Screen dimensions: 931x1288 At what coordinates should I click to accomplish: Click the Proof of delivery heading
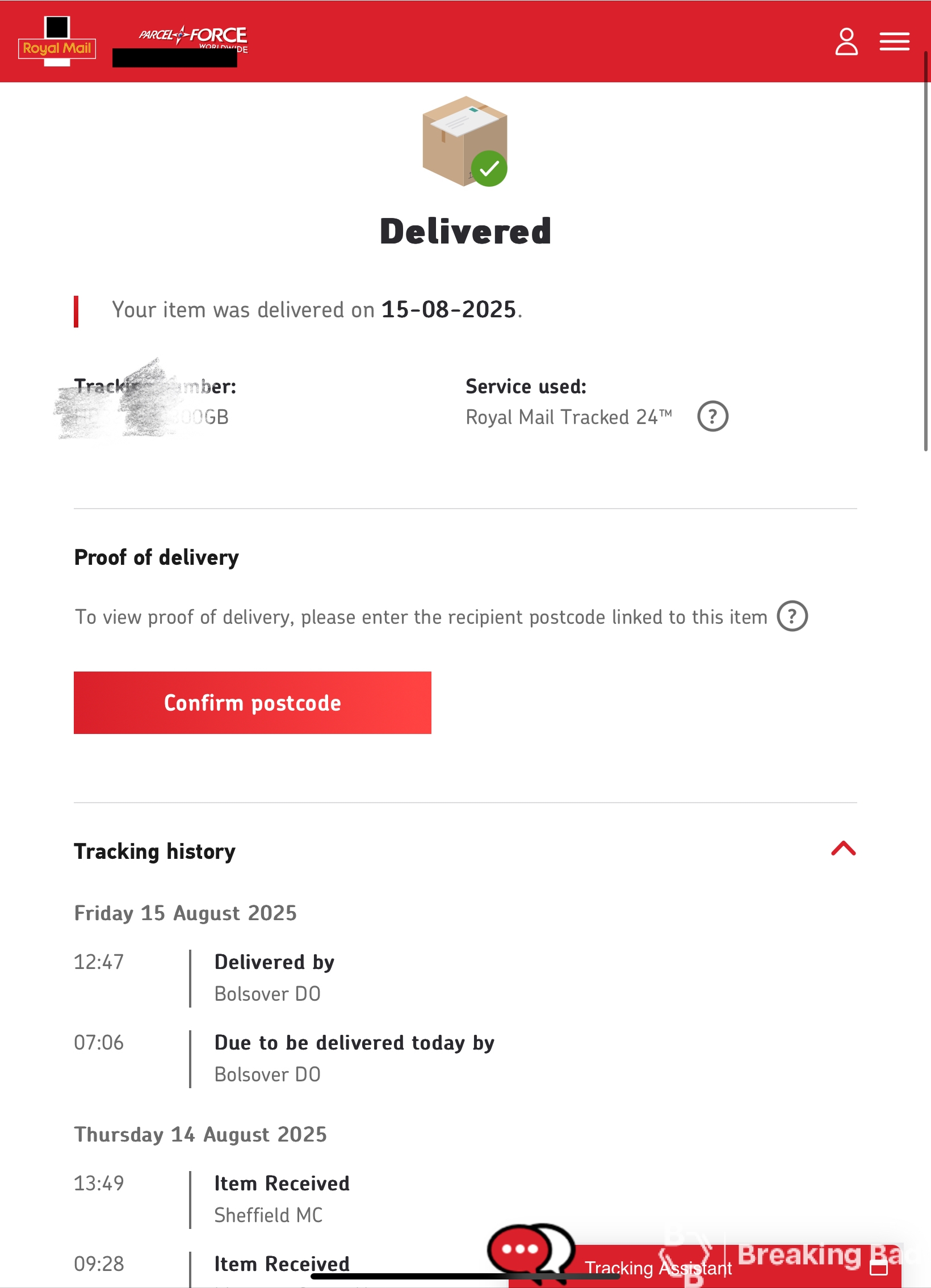pyautogui.click(x=156, y=557)
